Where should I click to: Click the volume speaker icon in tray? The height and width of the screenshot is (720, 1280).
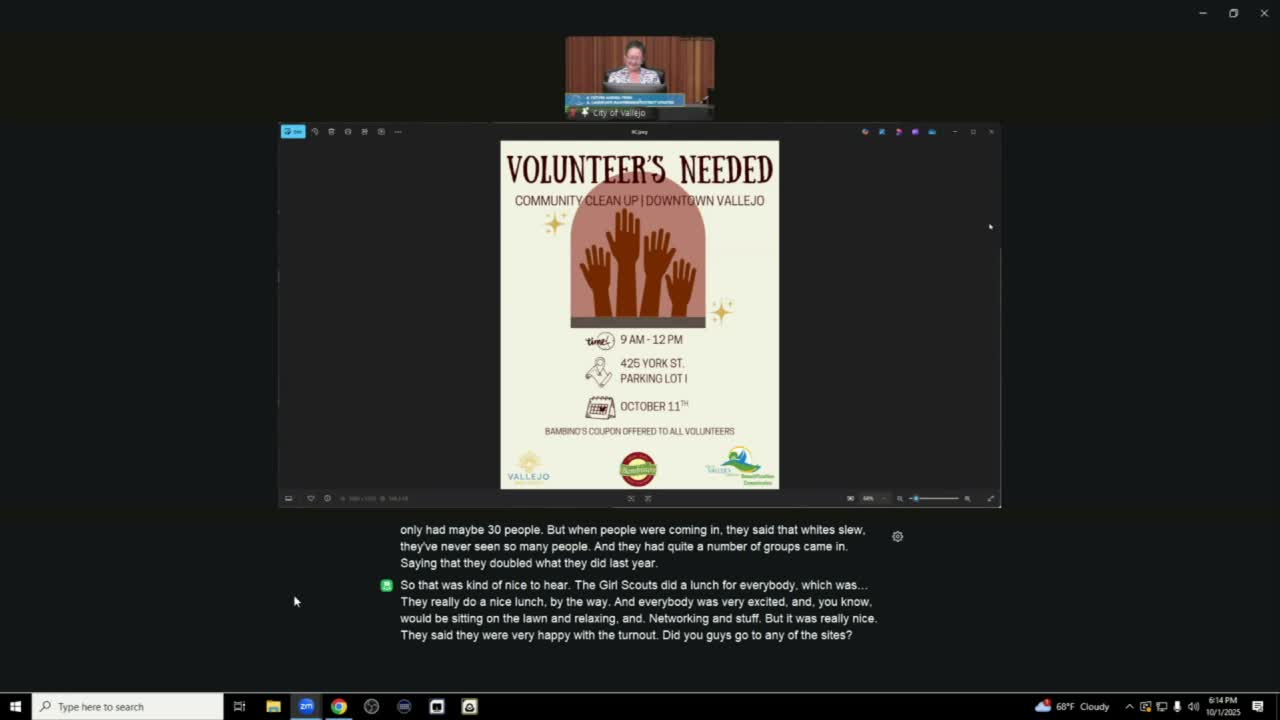pos(1193,707)
